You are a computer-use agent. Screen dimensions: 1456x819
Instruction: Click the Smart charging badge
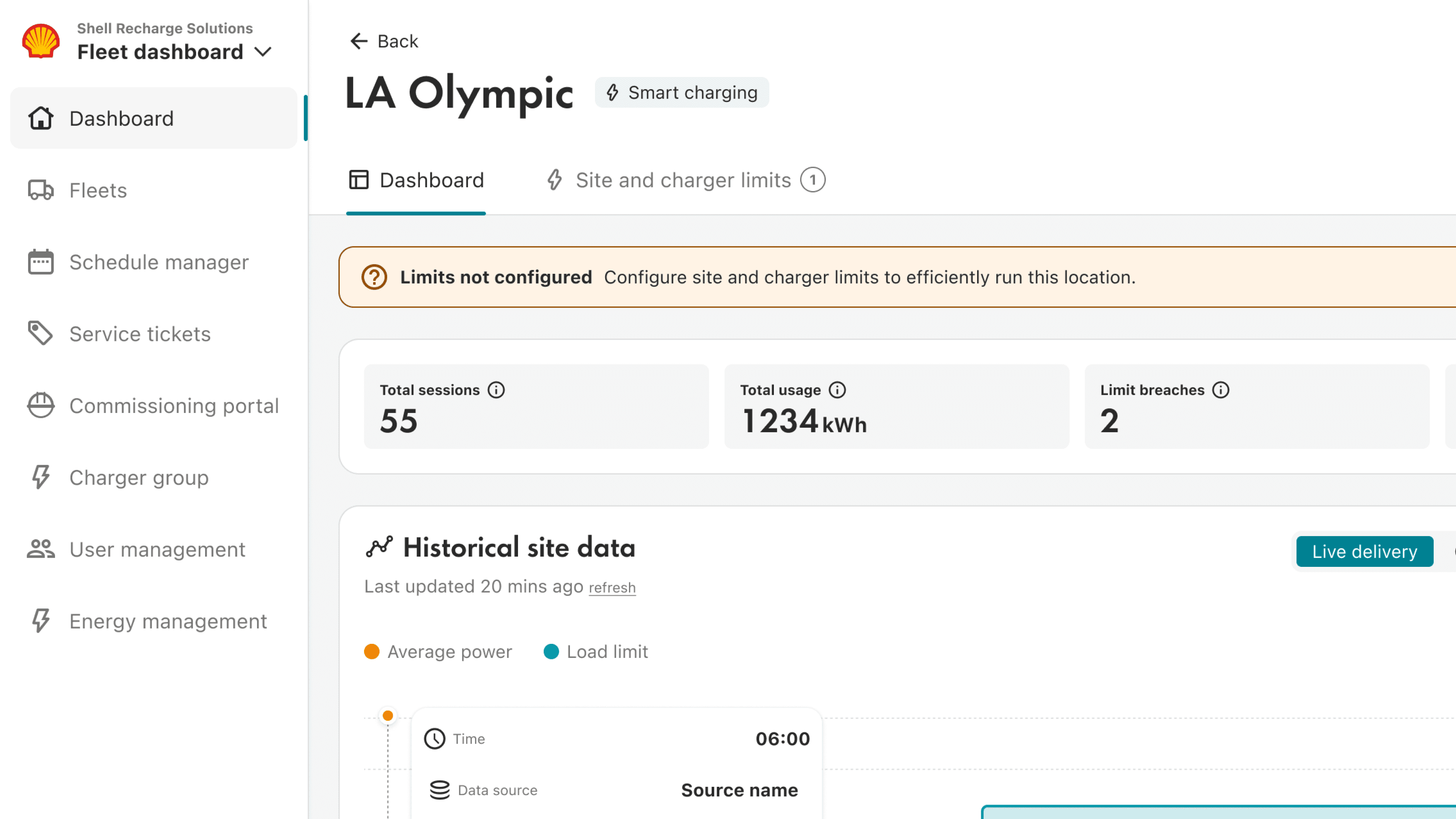(x=682, y=93)
